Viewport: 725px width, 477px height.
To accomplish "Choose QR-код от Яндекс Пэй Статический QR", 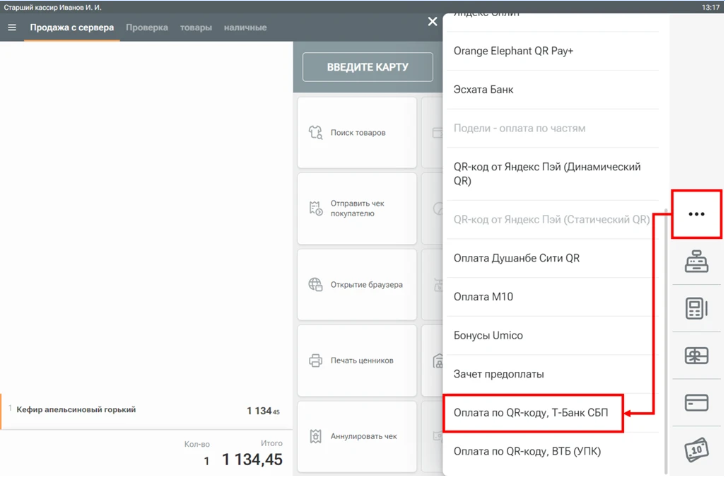I will pos(553,220).
